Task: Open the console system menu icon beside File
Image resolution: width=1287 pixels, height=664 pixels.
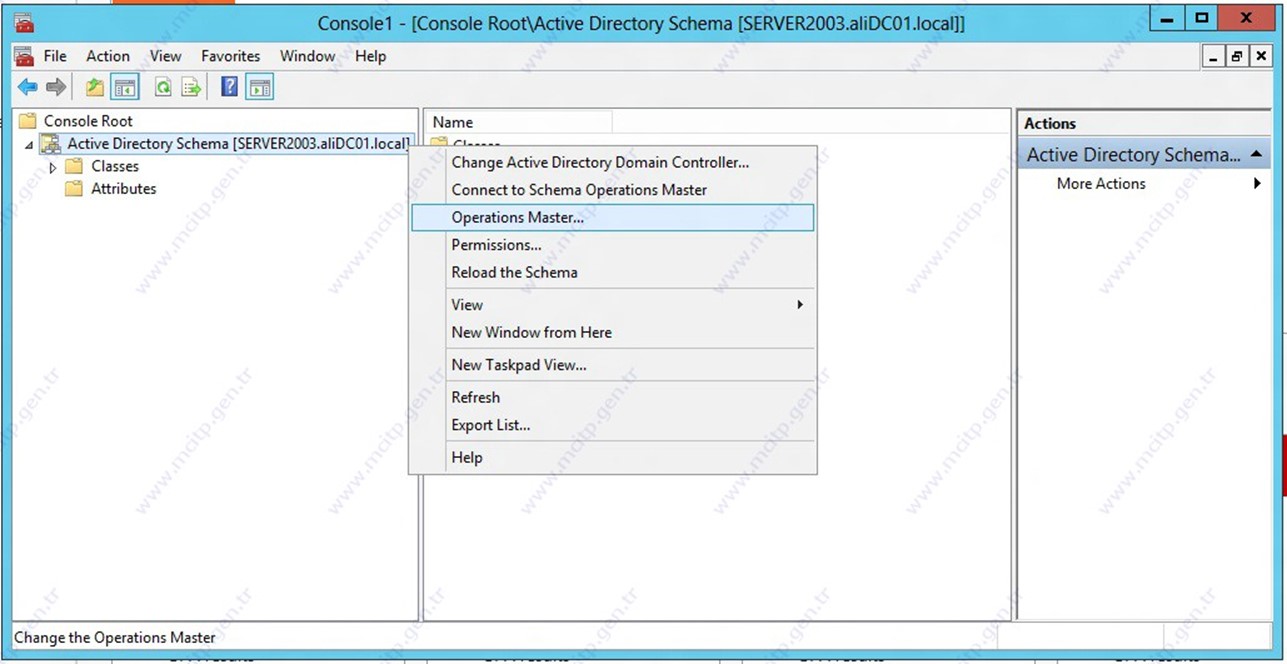Action: pos(24,56)
